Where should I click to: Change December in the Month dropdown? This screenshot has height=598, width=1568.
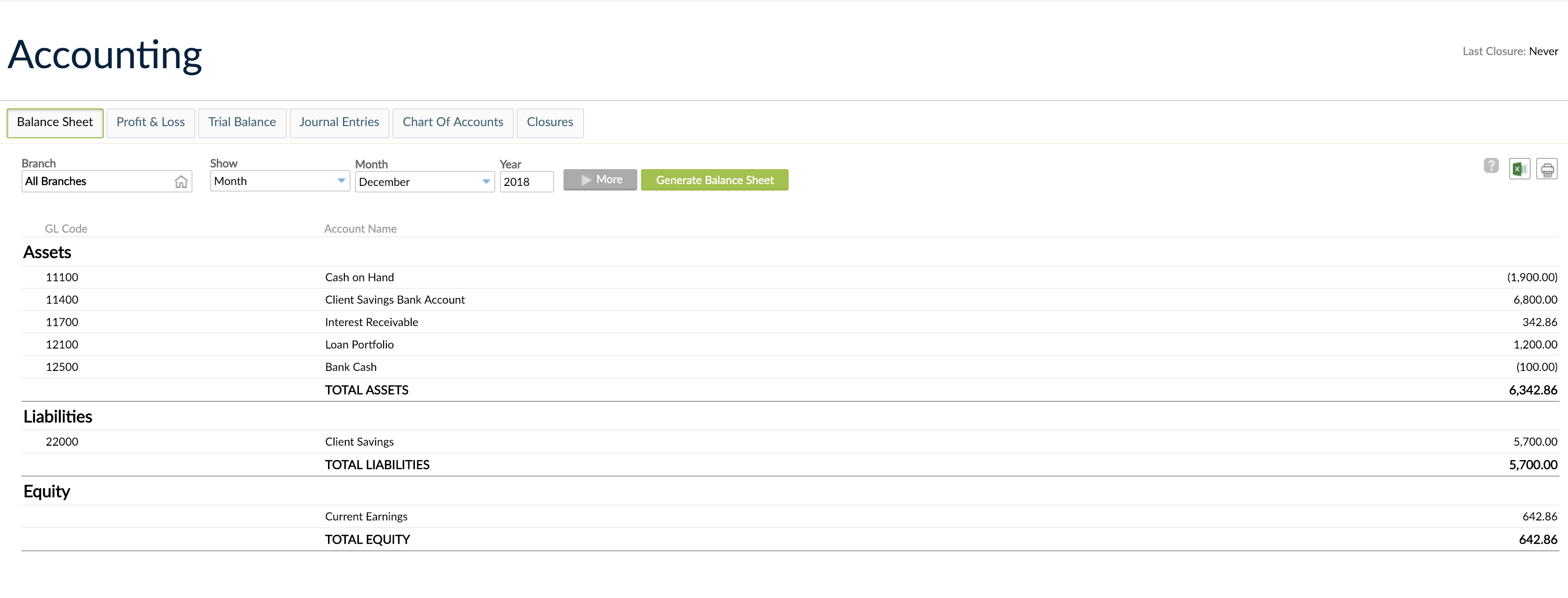pos(425,181)
